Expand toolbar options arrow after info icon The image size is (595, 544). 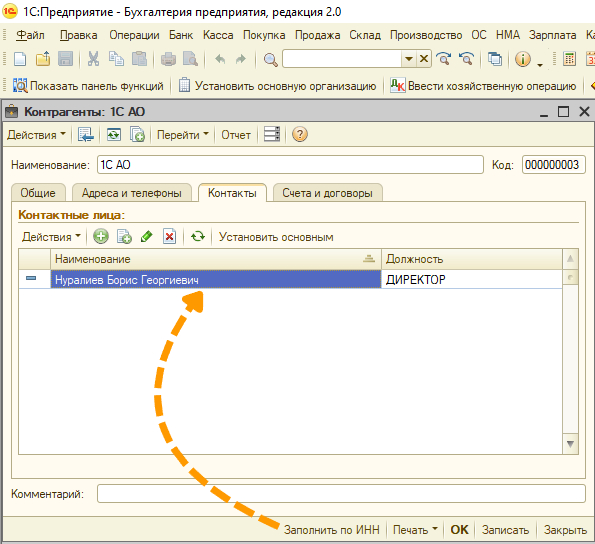(x=540, y=65)
